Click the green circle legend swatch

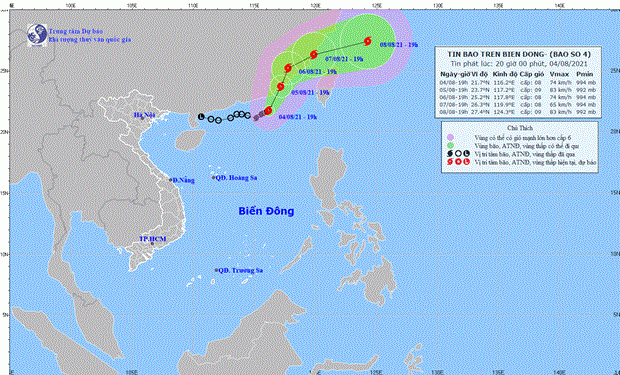[450, 146]
